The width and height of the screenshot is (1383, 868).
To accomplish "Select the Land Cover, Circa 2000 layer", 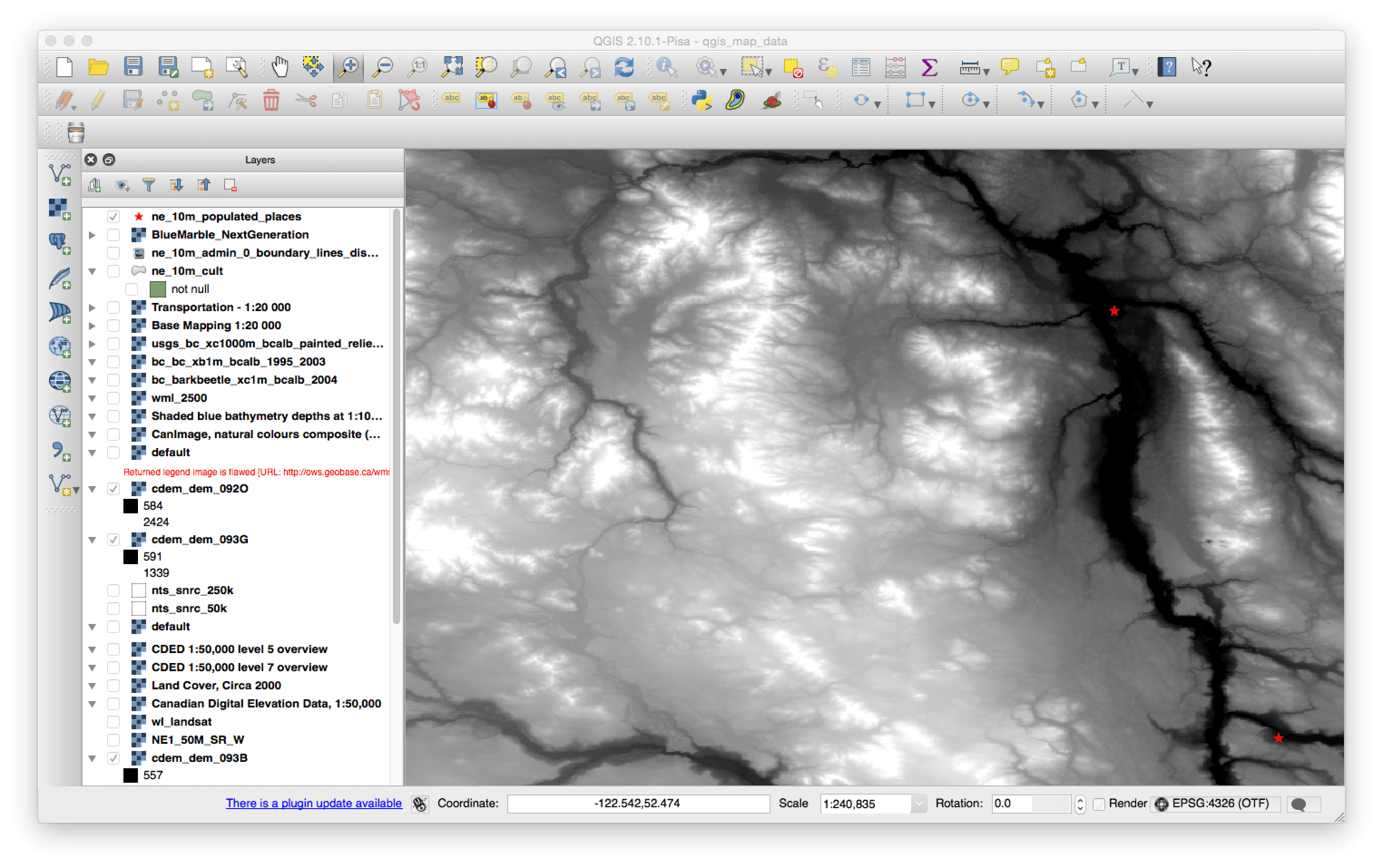I will click(216, 685).
